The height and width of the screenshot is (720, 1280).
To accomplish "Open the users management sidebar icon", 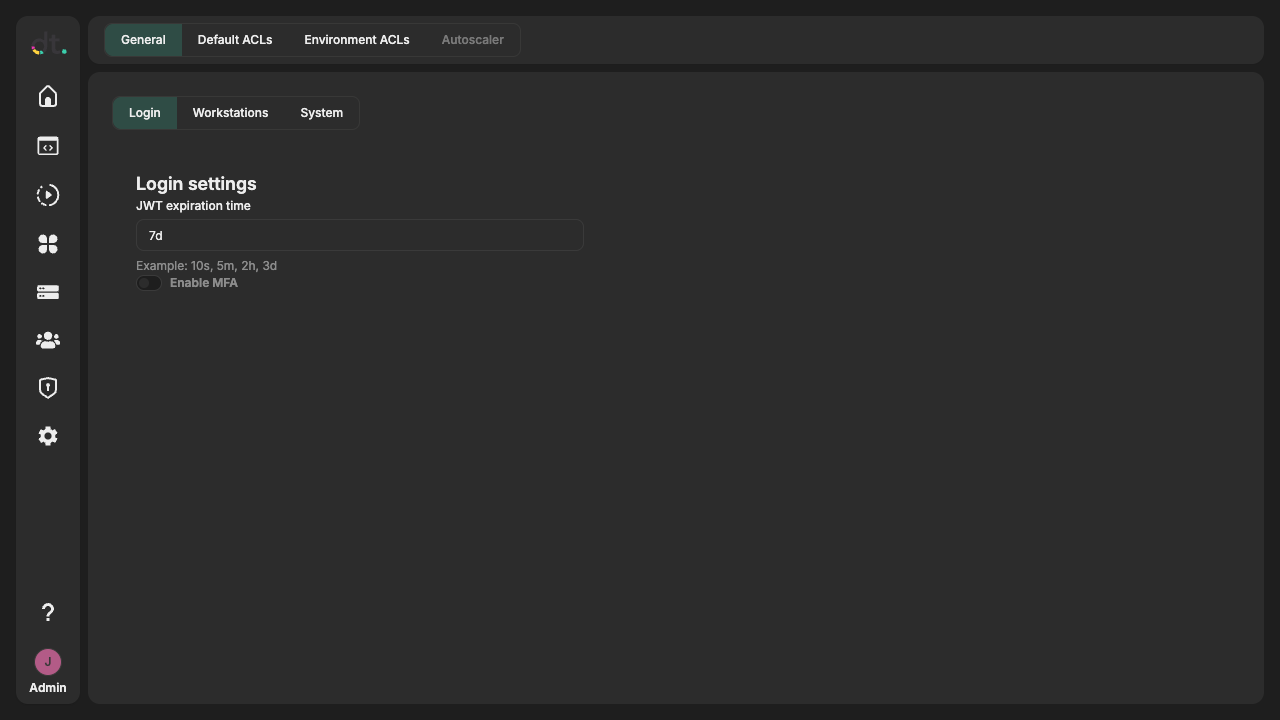I will tap(47, 340).
